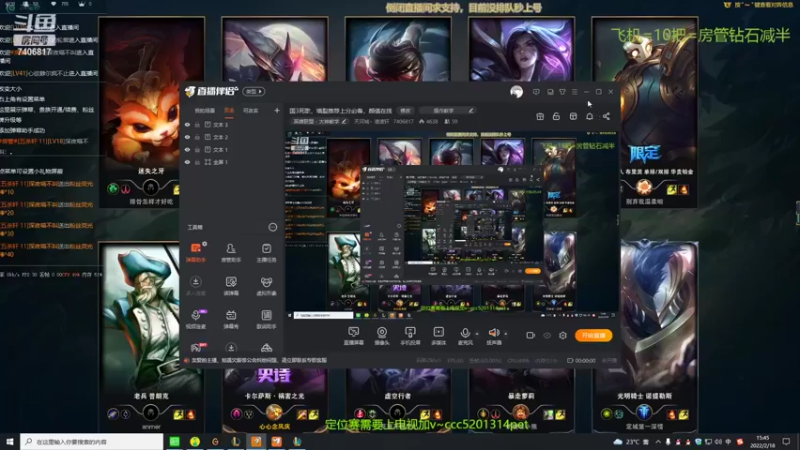Switch to the 我的场景 tab

[205, 110]
